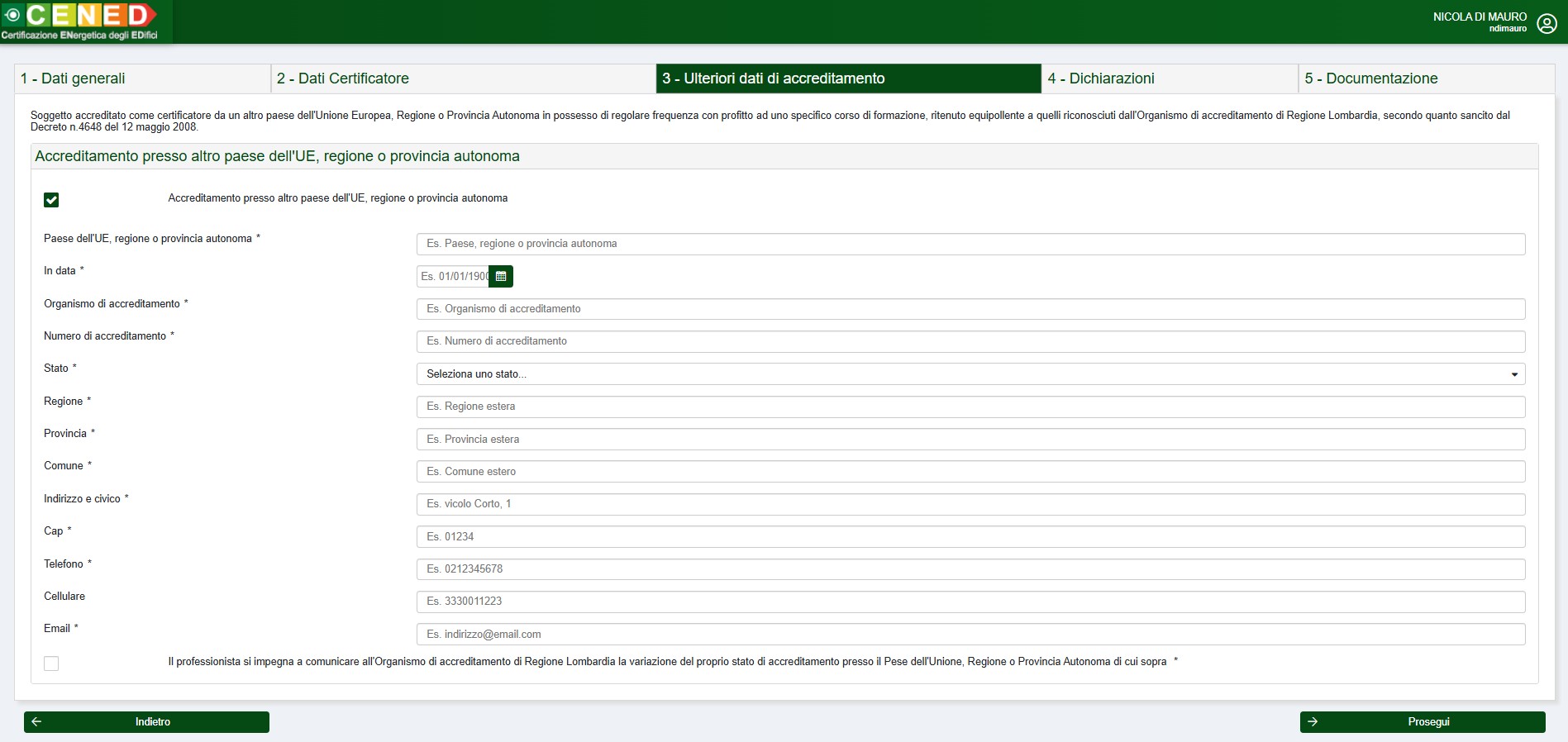Switch to tab 2 - Dati Certificatore
This screenshot has height=742, width=1568.
click(463, 78)
